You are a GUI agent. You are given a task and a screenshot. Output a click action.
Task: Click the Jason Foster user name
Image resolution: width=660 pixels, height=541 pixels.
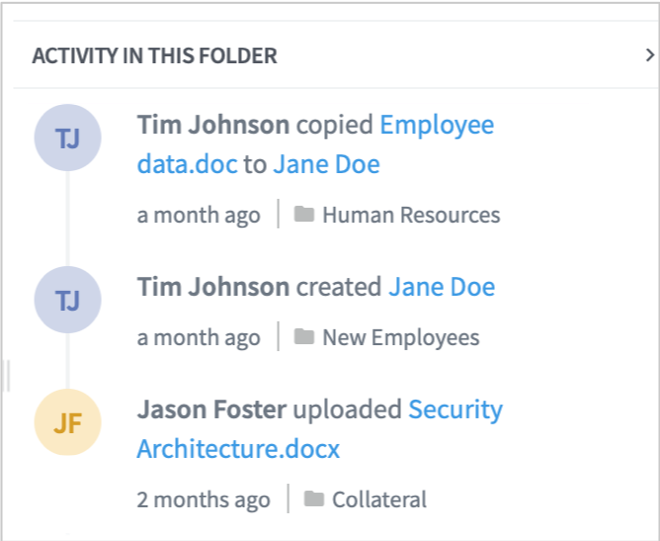(212, 410)
